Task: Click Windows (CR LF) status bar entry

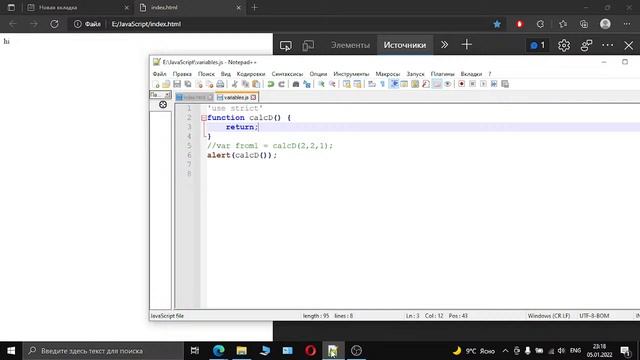Action: [549, 316]
